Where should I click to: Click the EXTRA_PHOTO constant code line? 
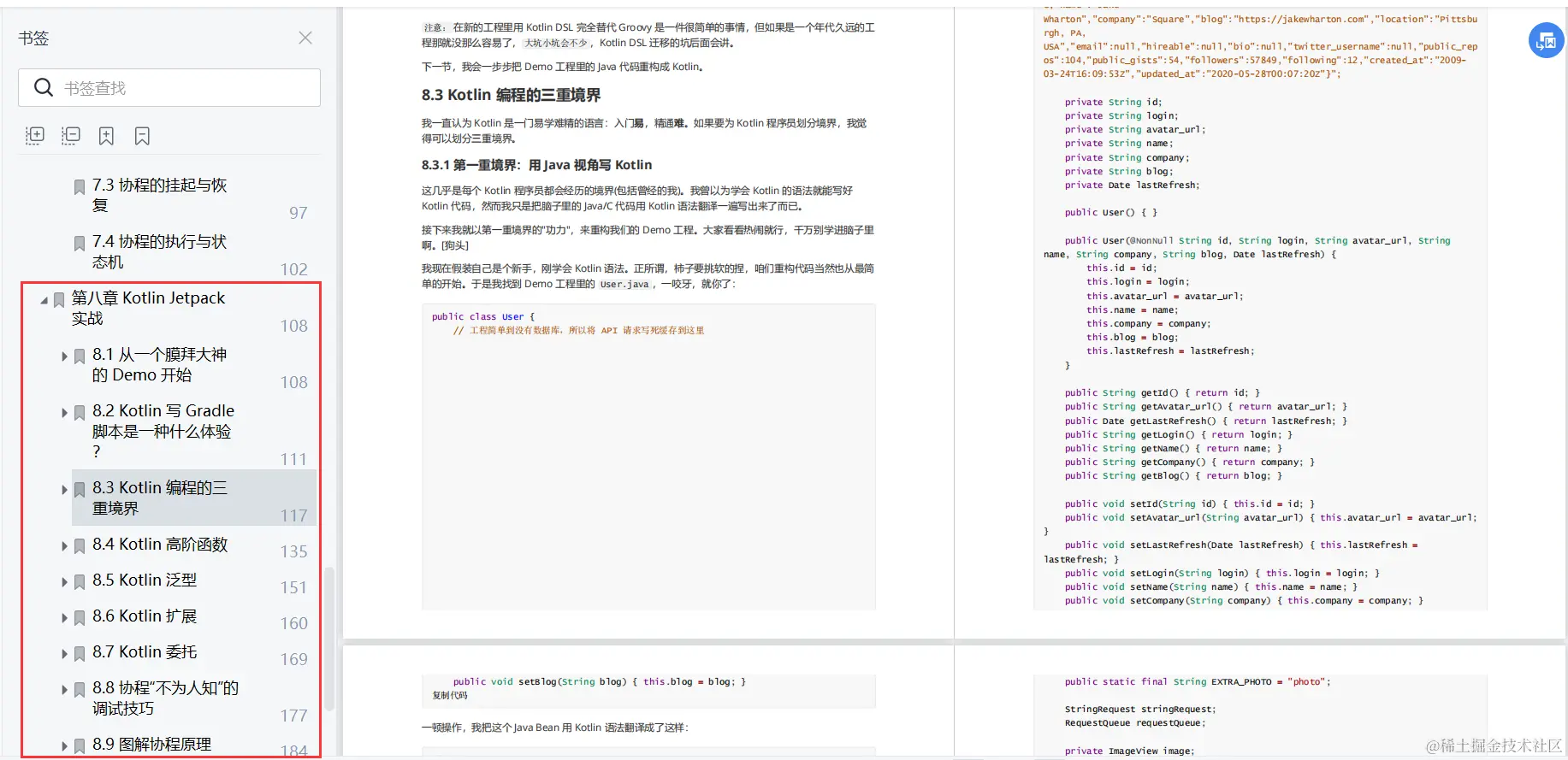click(1198, 682)
